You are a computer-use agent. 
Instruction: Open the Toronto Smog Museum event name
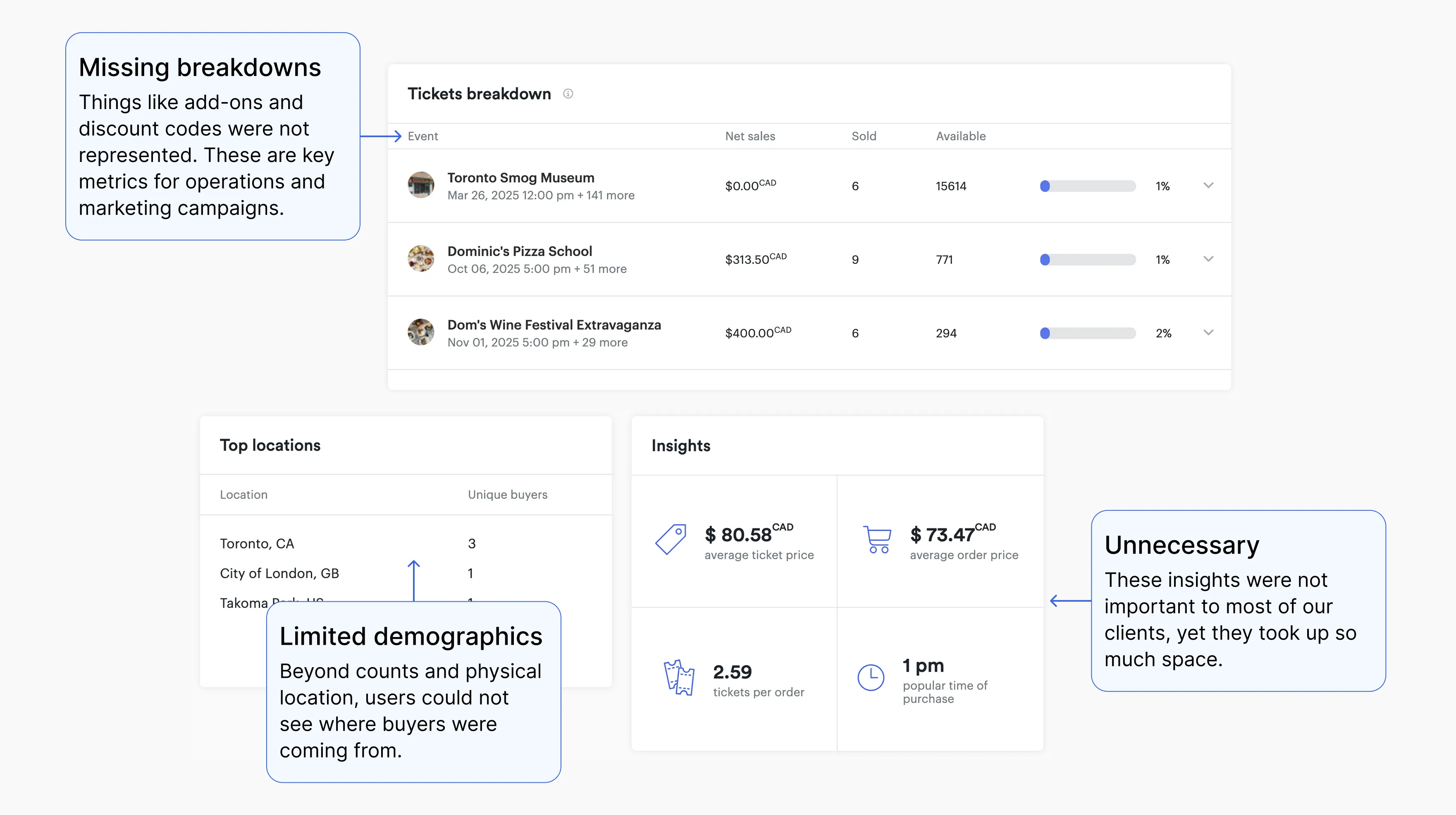pos(520,177)
